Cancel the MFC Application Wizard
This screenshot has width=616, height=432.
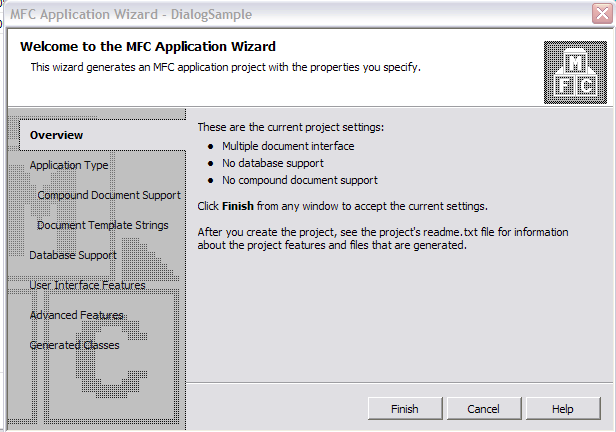click(x=484, y=409)
